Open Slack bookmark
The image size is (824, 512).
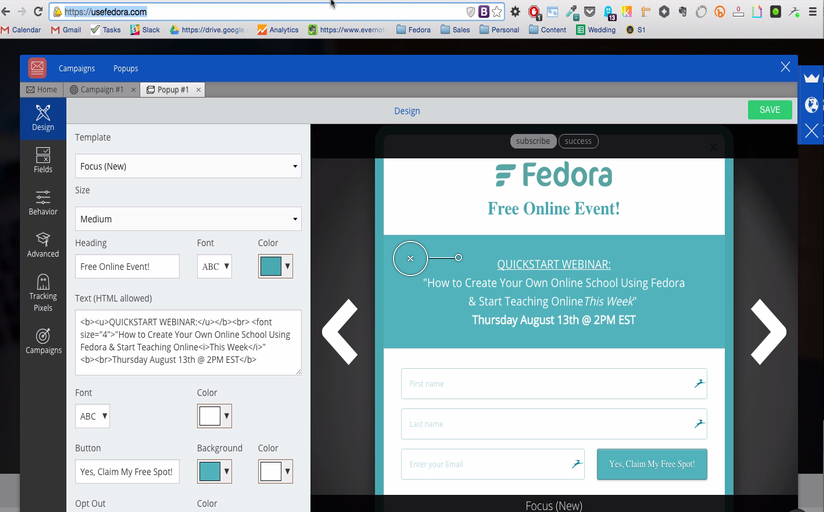[145, 30]
